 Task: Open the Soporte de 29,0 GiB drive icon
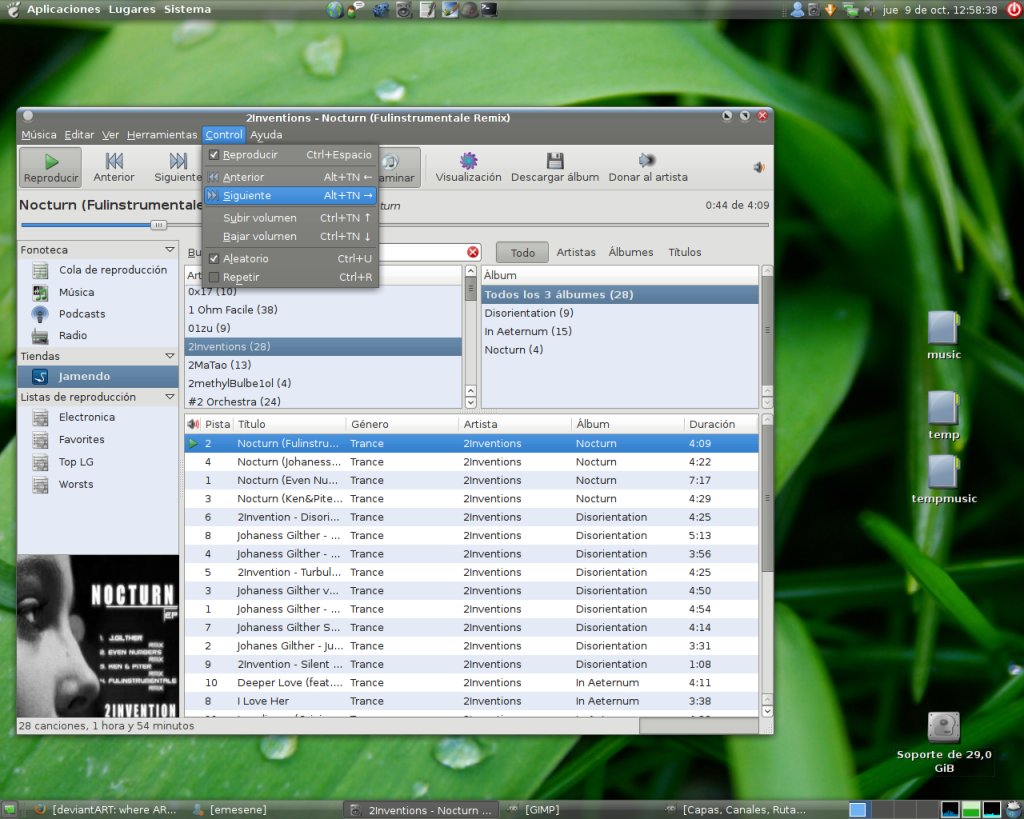click(944, 743)
